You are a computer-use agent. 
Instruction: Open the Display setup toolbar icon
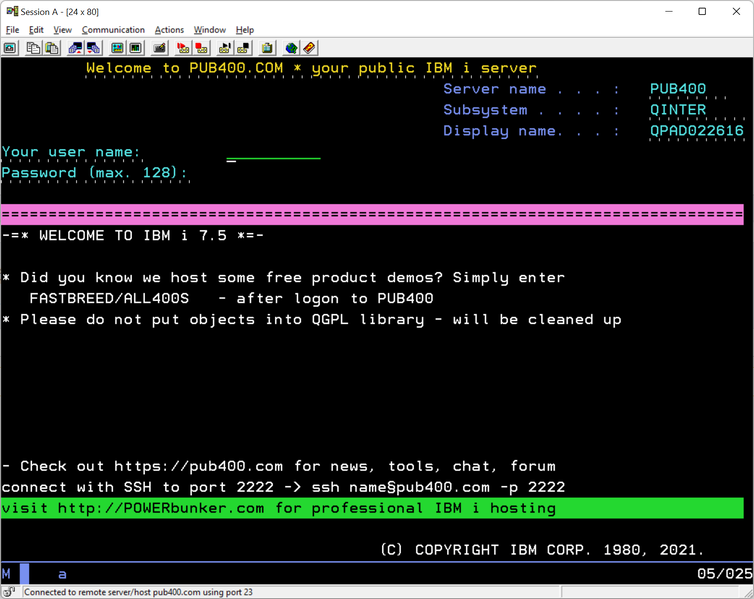coord(117,48)
